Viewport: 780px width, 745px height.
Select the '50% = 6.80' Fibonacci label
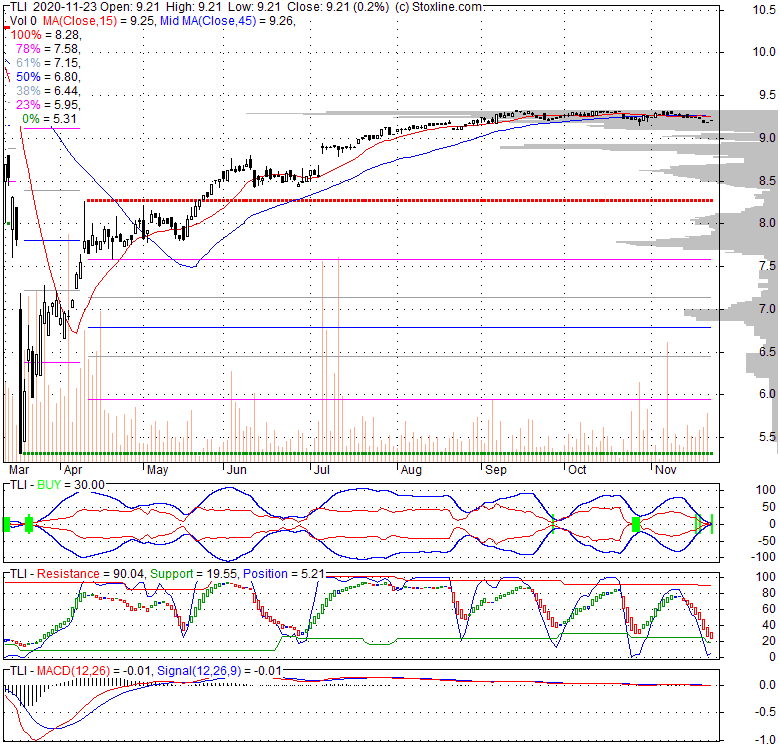pos(48,77)
